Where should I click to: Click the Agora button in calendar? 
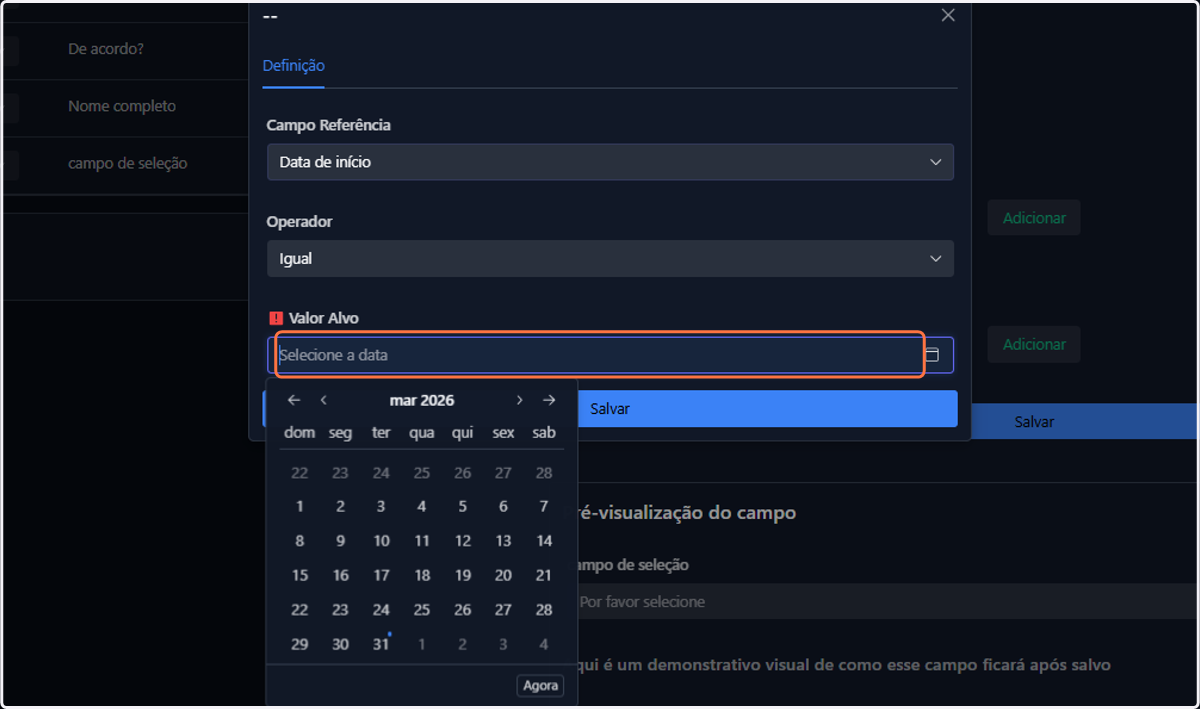pyautogui.click(x=541, y=686)
